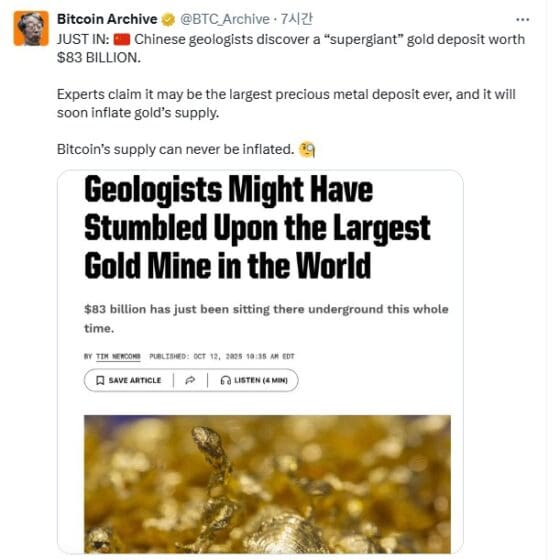This screenshot has width=560, height=560.
Task: Click the monocle face emoji
Action: [x=307, y=150]
